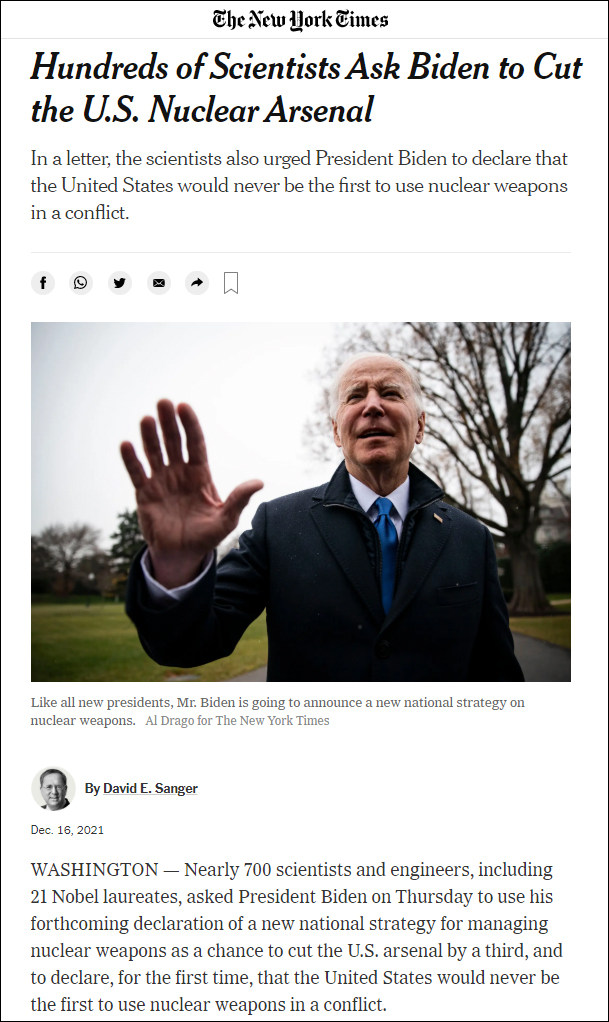This screenshot has height=1022, width=609.
Task: Click The New York Times logo
Action: point(300,20)
